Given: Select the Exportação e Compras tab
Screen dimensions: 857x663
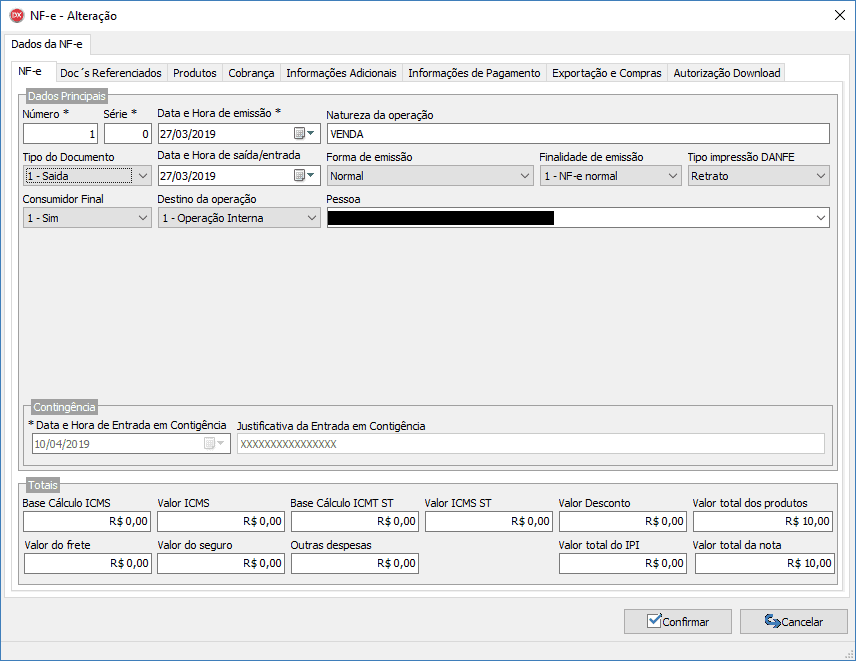Looking at the screenshot, I should (x=607, y=73).
